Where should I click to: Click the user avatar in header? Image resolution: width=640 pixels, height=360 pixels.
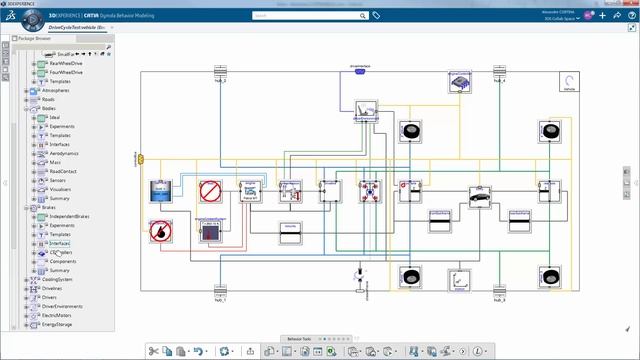(588, 16)
